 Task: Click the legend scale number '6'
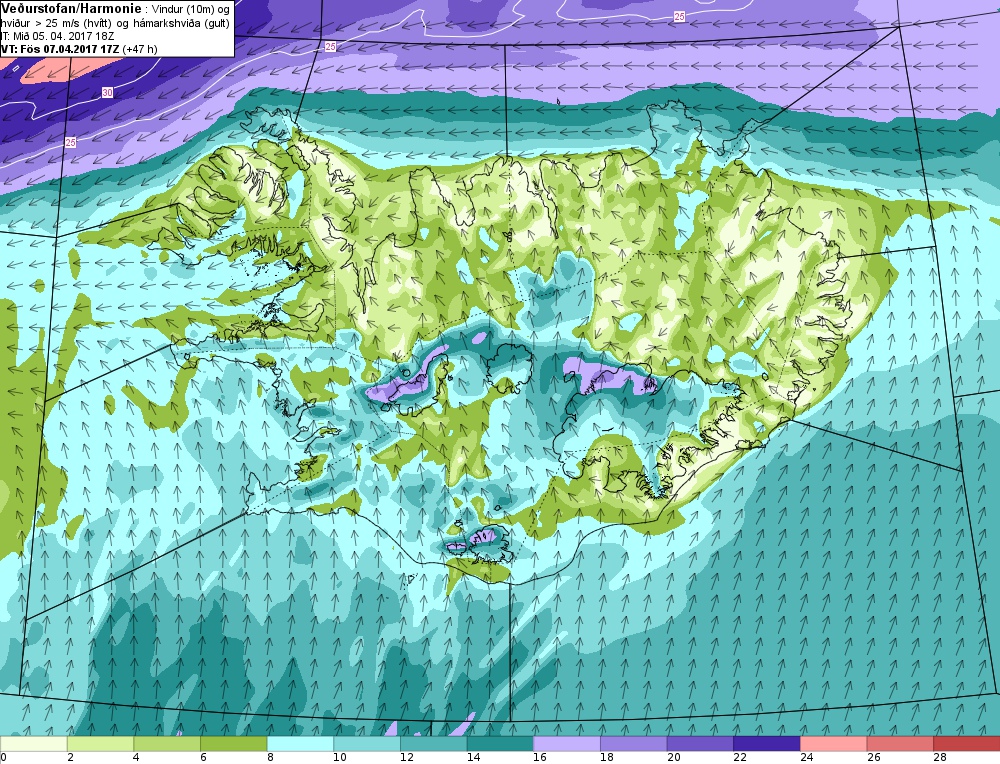[x=203, y=758]
